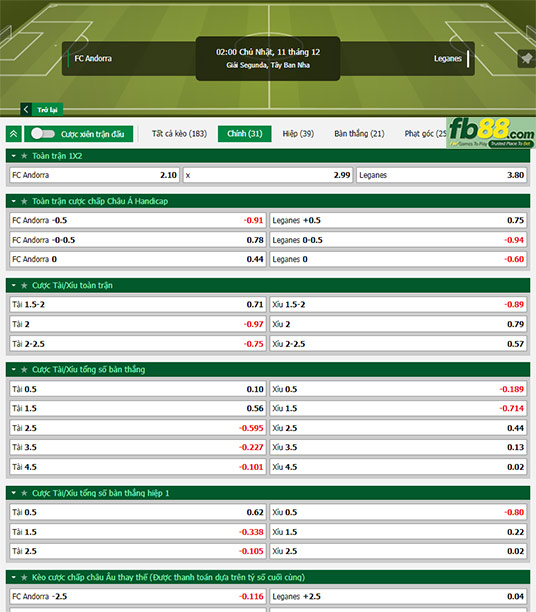Select the Chính (31) tab
Screen dimensions: 536x612
[245, 134]
